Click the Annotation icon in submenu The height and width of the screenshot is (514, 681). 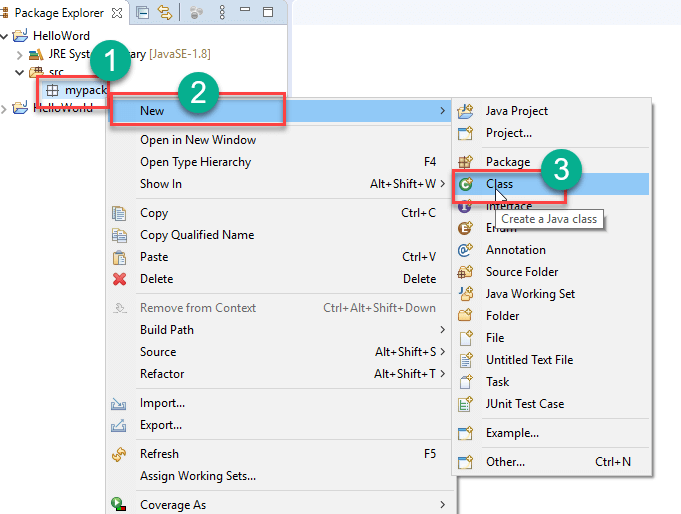pos(465,250)
